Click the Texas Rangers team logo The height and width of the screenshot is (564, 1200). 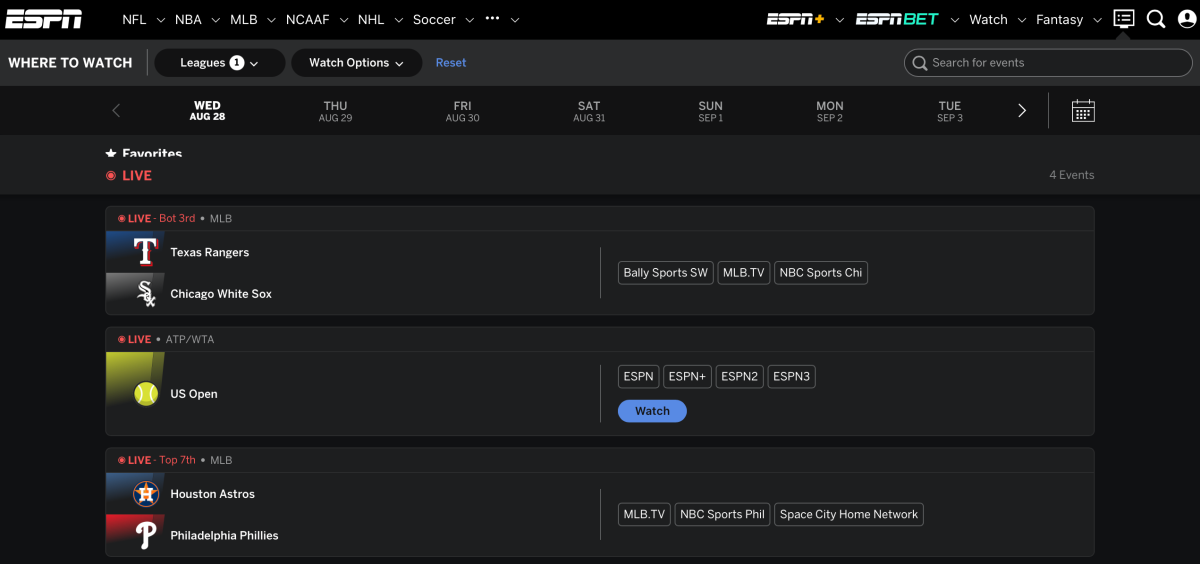click(146, 252)
